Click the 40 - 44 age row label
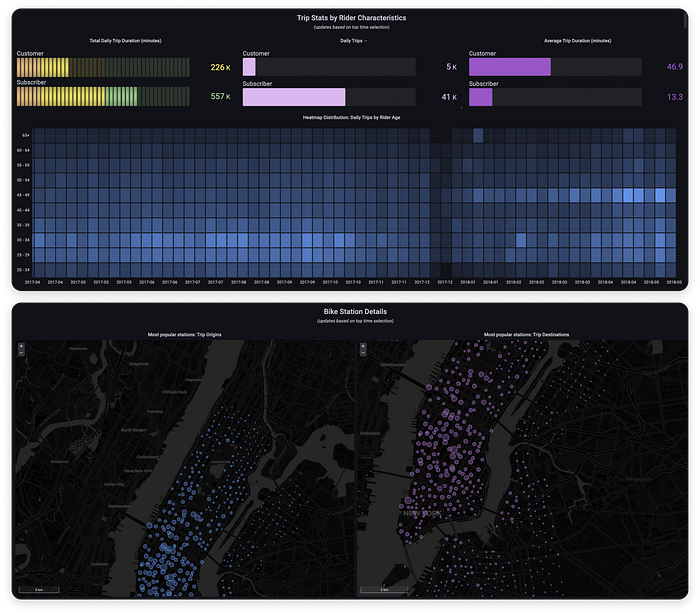Viewport: 700px width, 614px height. pyautogui.click(x=23, y=210)
